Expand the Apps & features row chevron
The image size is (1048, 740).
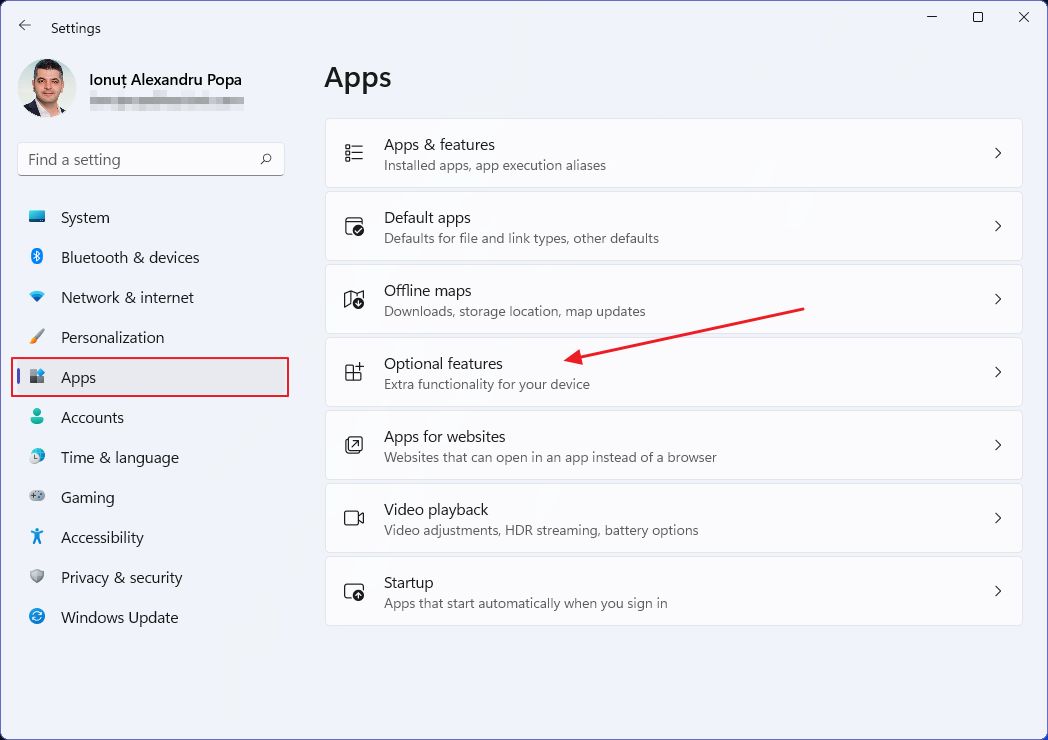(997, 152)
